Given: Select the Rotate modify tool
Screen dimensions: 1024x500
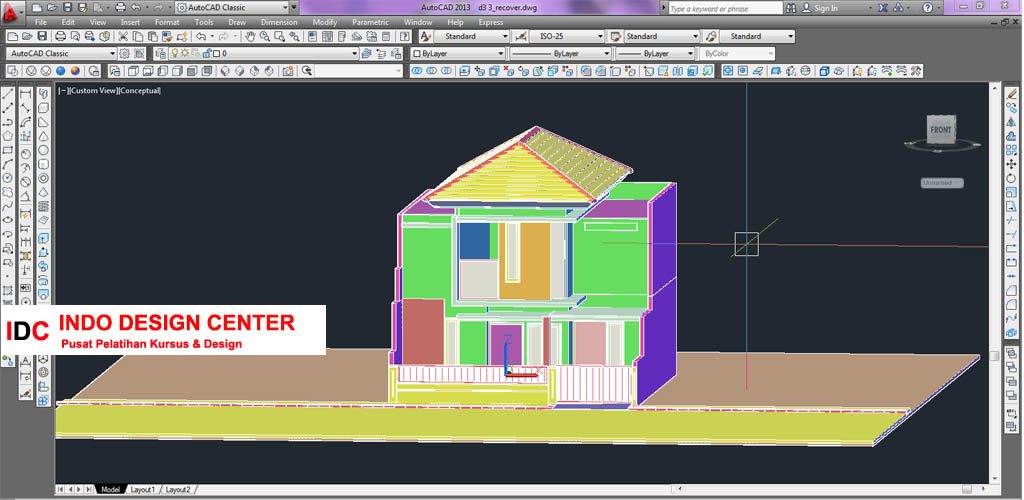Looking at the screenshot, I should (x=1012, y=178).
